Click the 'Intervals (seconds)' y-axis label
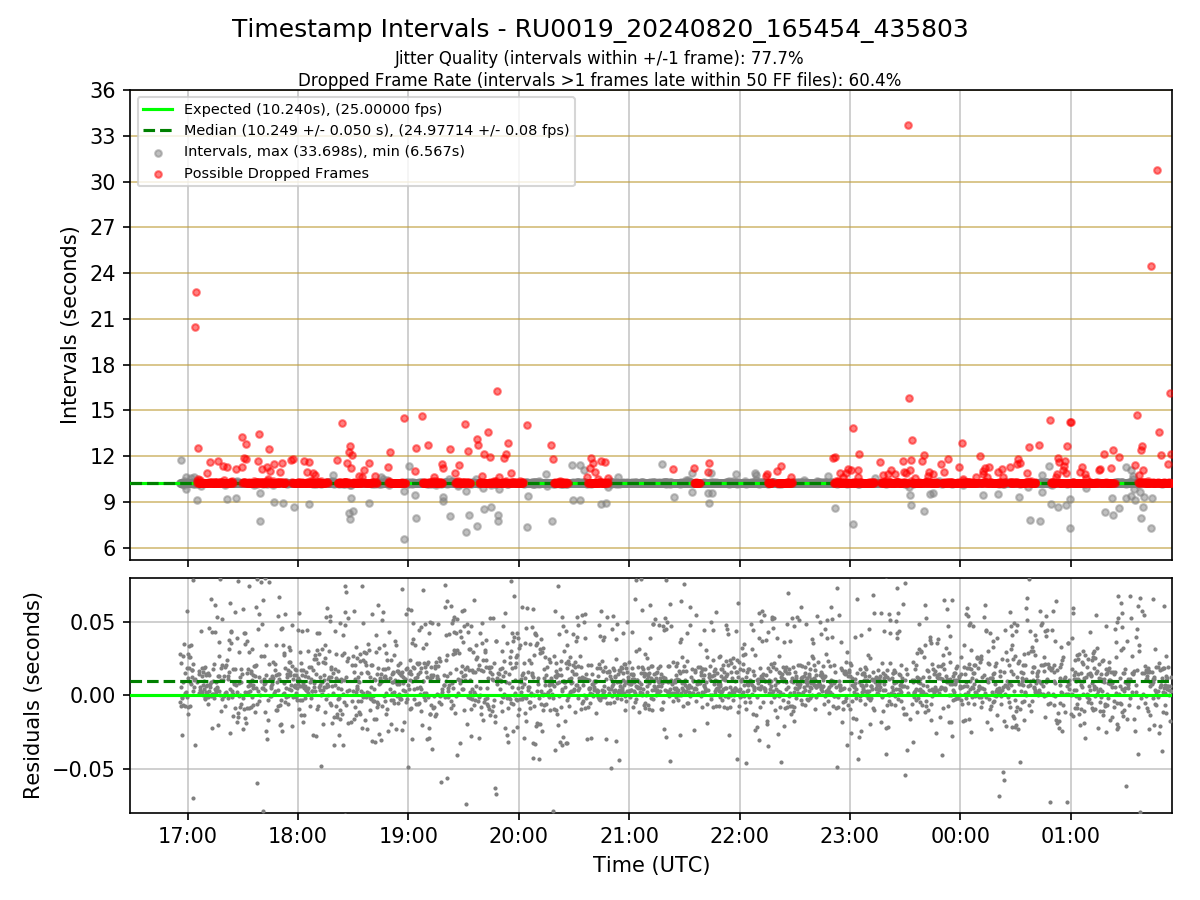 point(69,325)
